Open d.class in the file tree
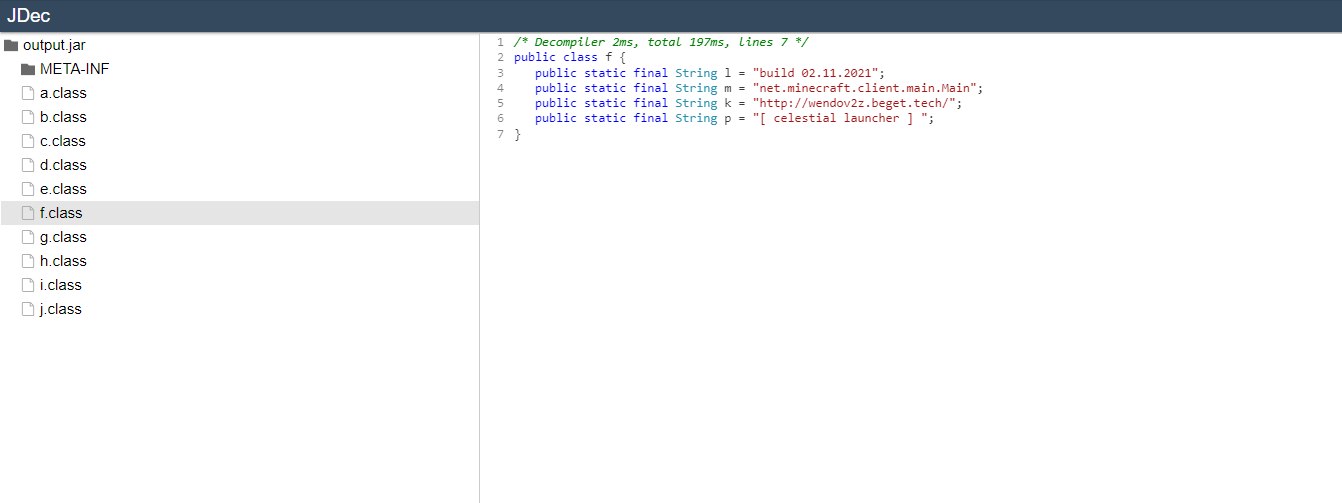This screenshot has width=1342, height=503. [63, 165]
